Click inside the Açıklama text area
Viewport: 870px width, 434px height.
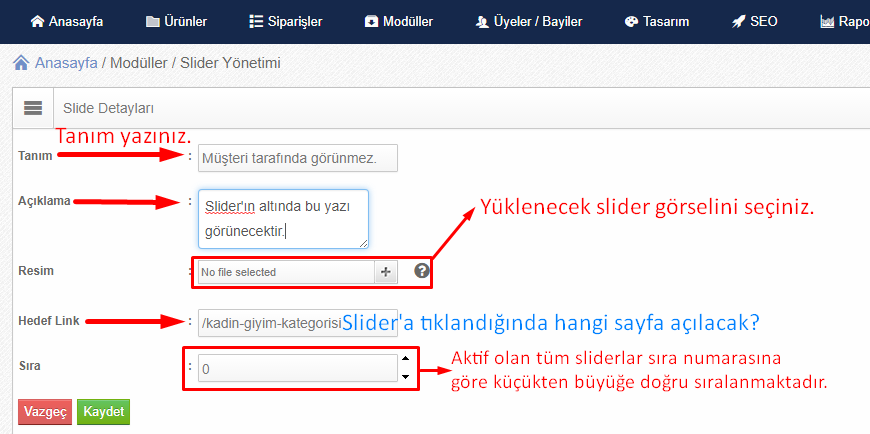(284, 219)
